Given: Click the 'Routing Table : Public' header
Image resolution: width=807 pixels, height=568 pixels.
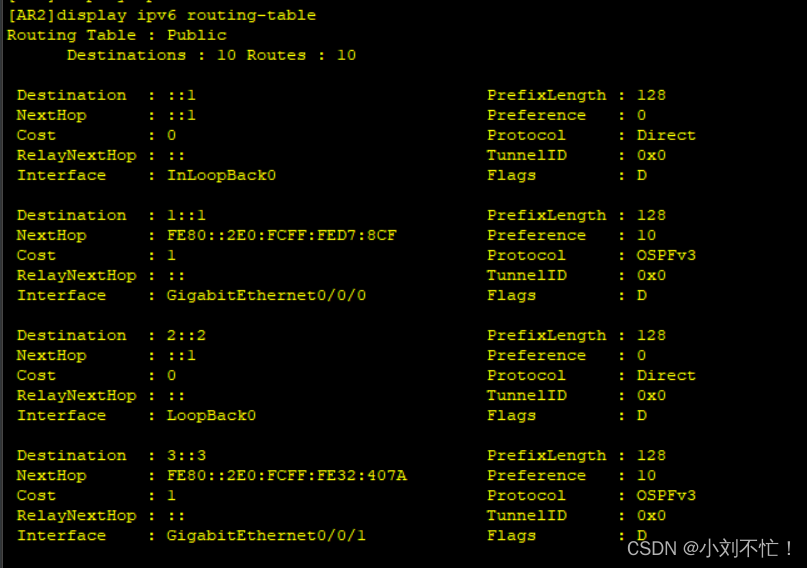Looking at the screenshot, I should 116,36.
